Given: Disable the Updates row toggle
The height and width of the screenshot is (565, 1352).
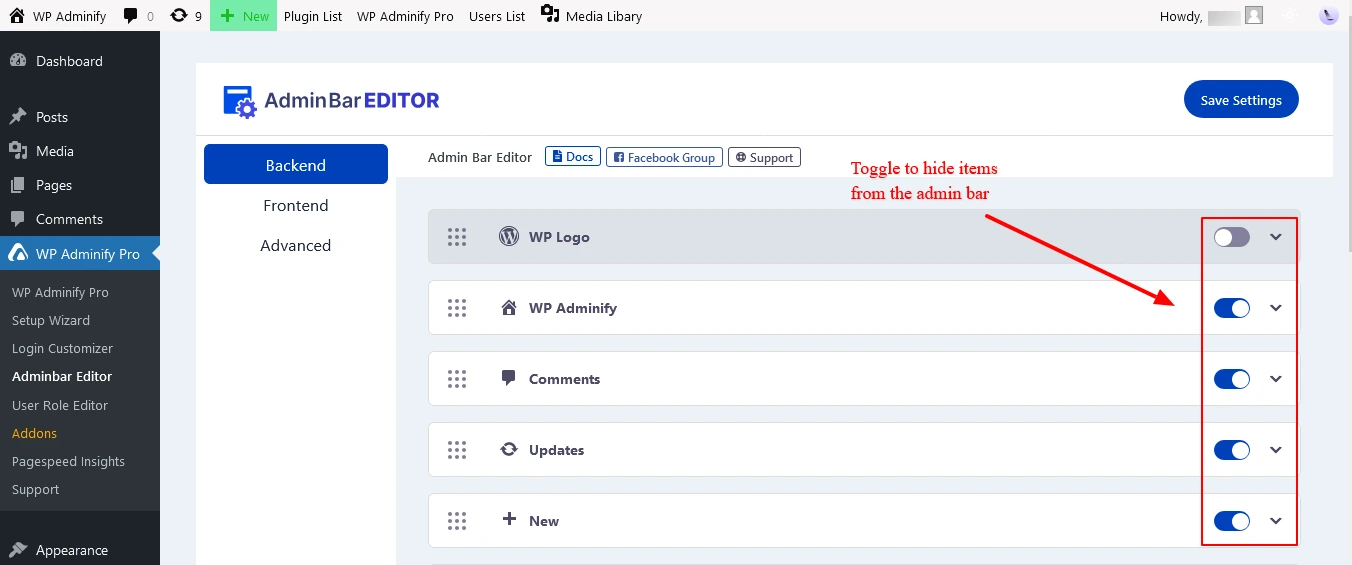Looking at the screenshot, I should 1232,450.
